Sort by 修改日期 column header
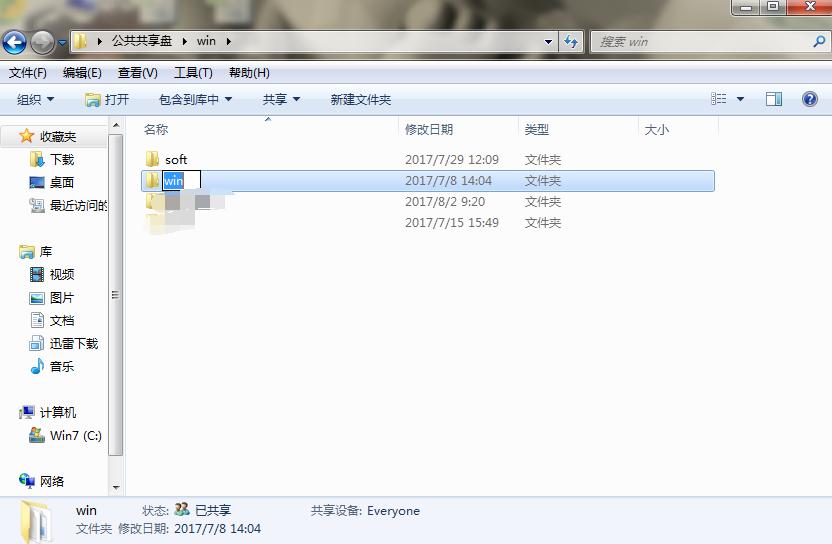 [429, 129]
